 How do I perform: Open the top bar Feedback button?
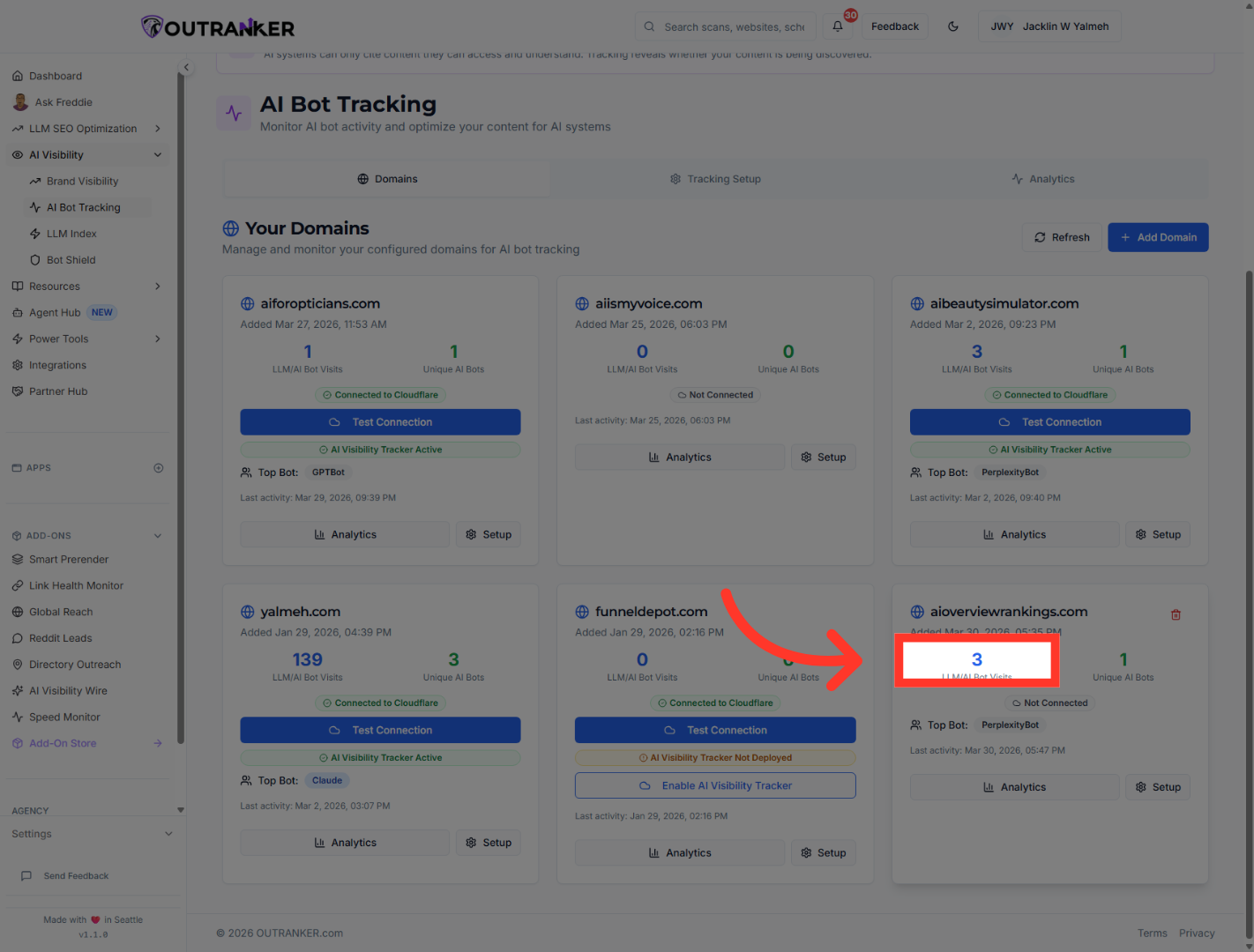coord(895,26)
